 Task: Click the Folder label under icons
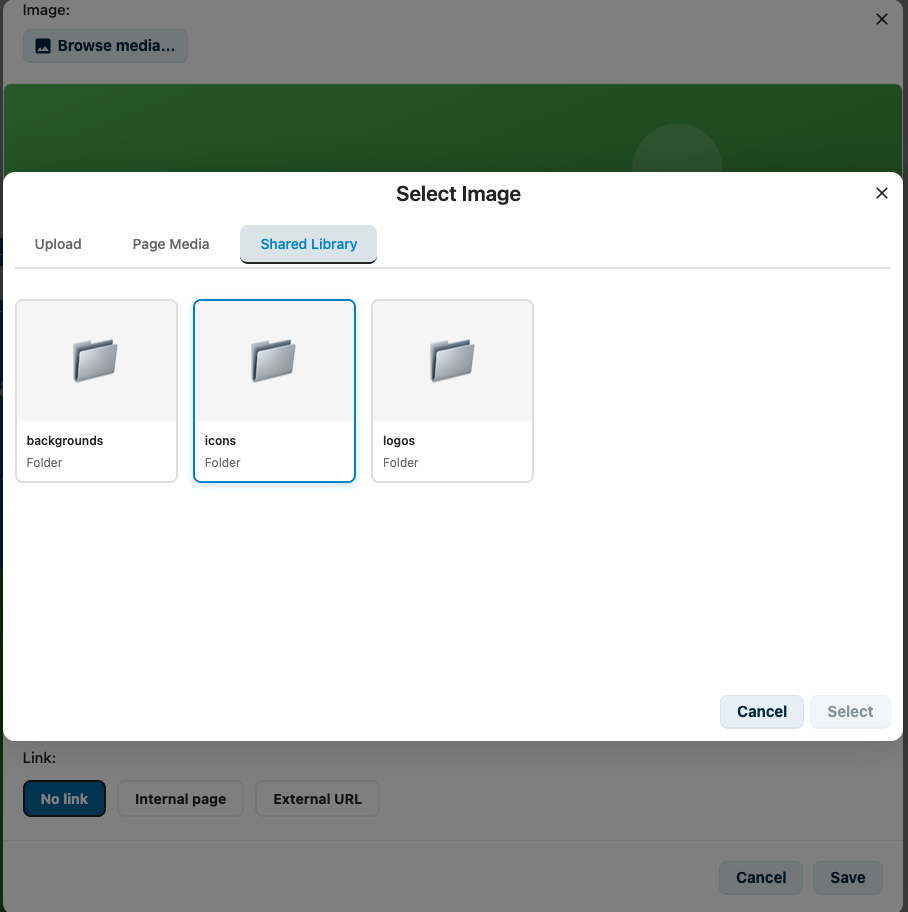click(x=223, y=463)
